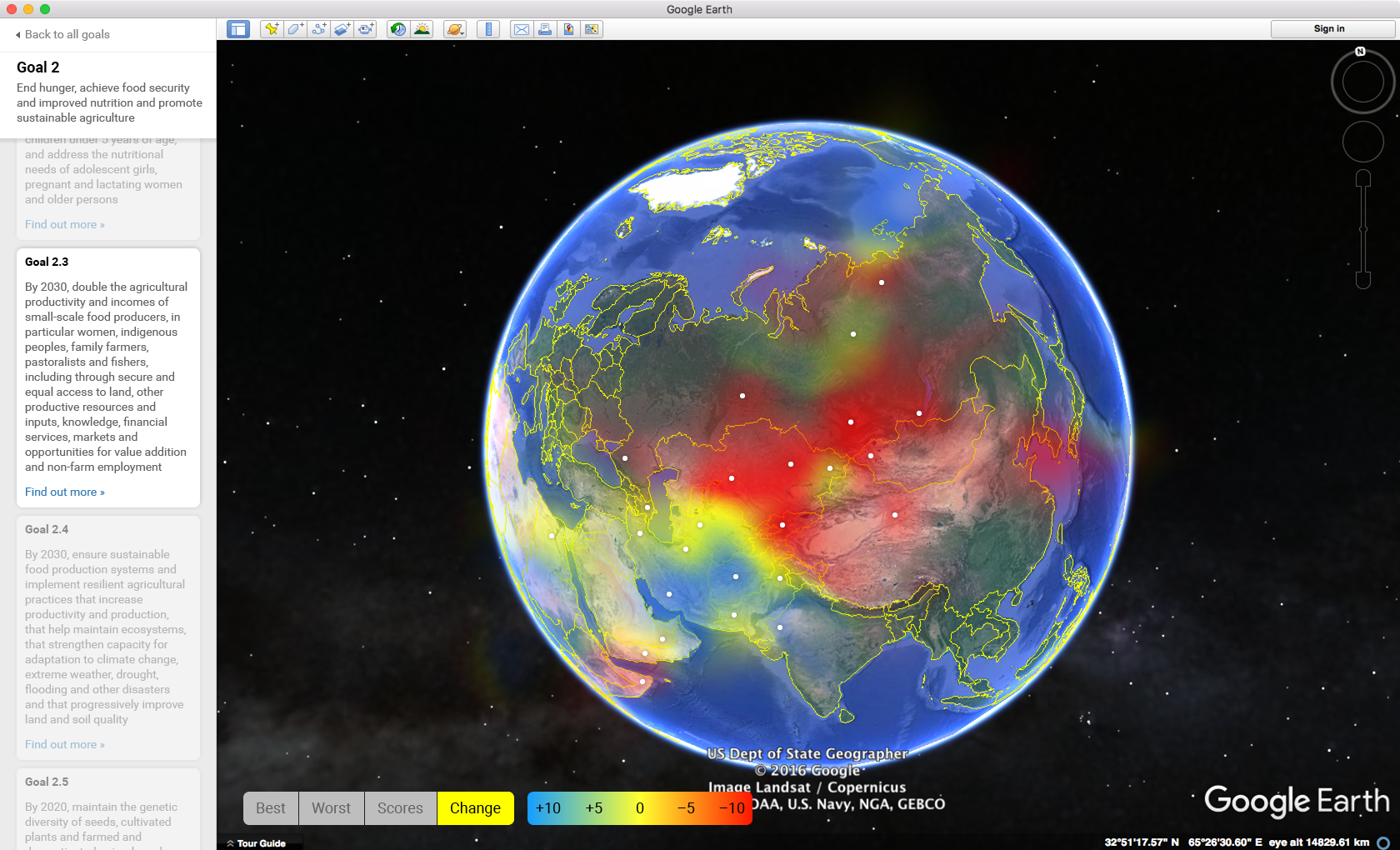Viewport: 1400px width, 850px height.
Task: Add a placemark with the pushpin tool
Action: point(272,29)
